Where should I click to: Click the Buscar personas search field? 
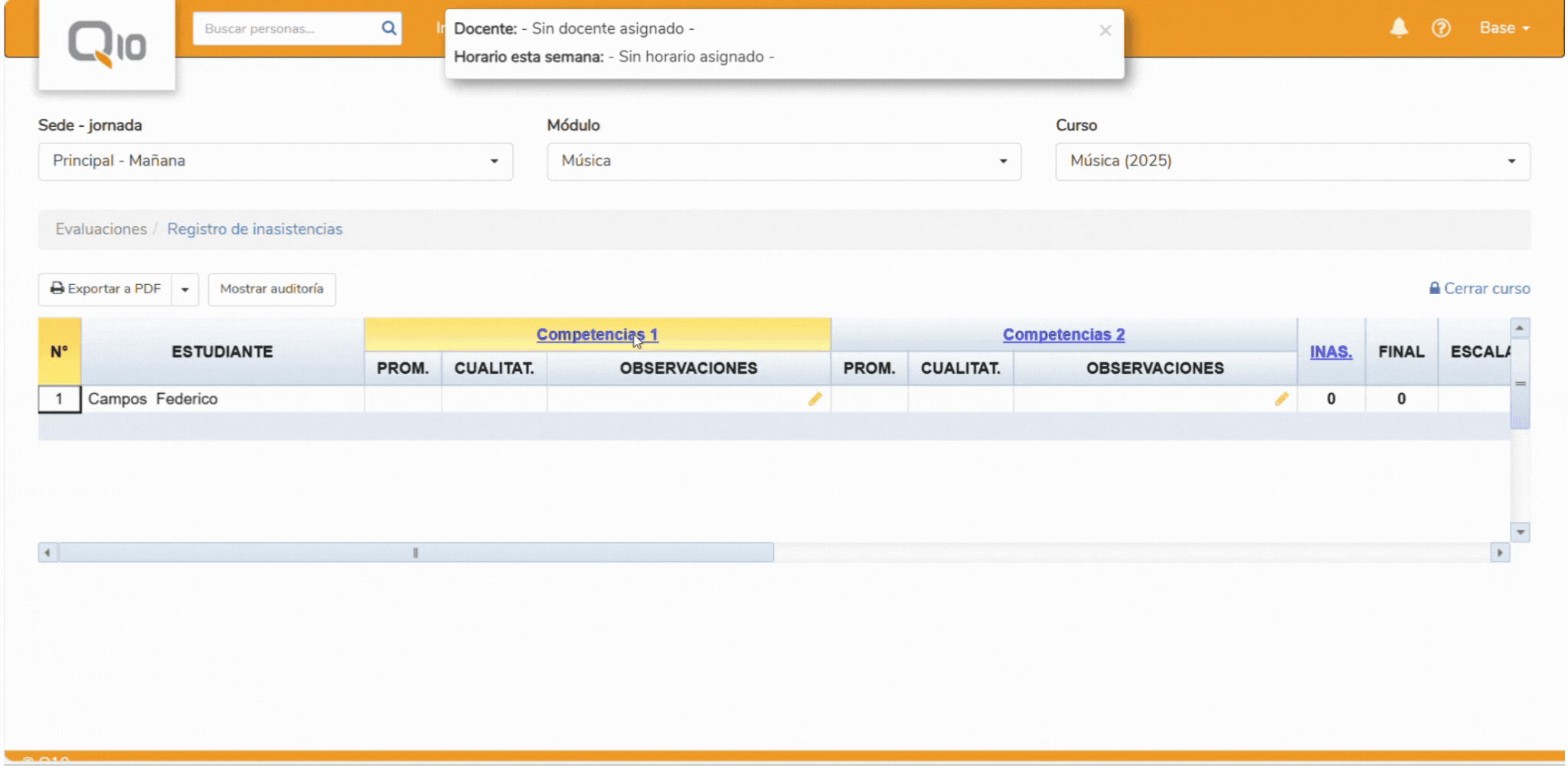pos(287,29)
